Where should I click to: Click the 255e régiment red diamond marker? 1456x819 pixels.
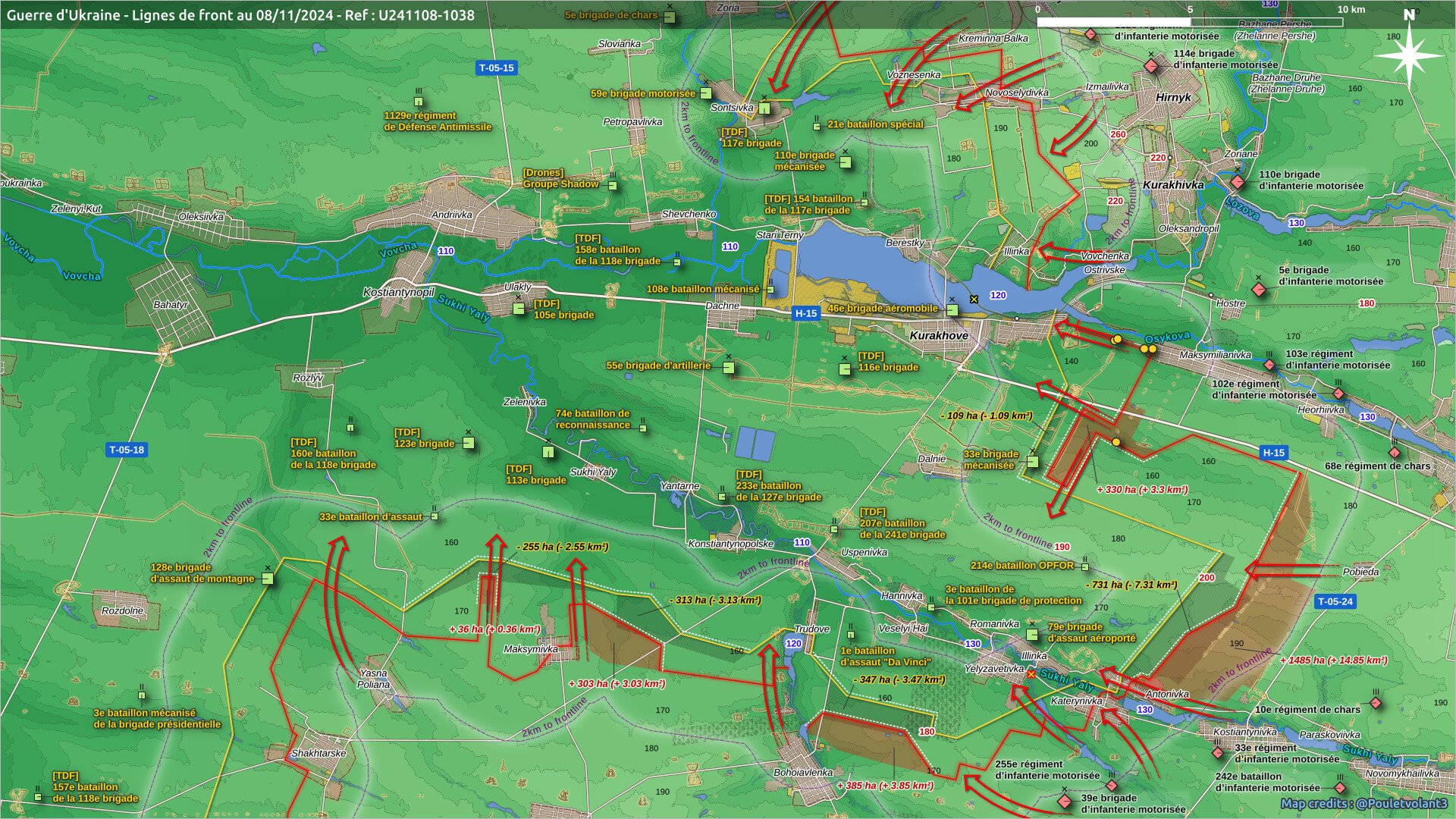coord(1112,786)
